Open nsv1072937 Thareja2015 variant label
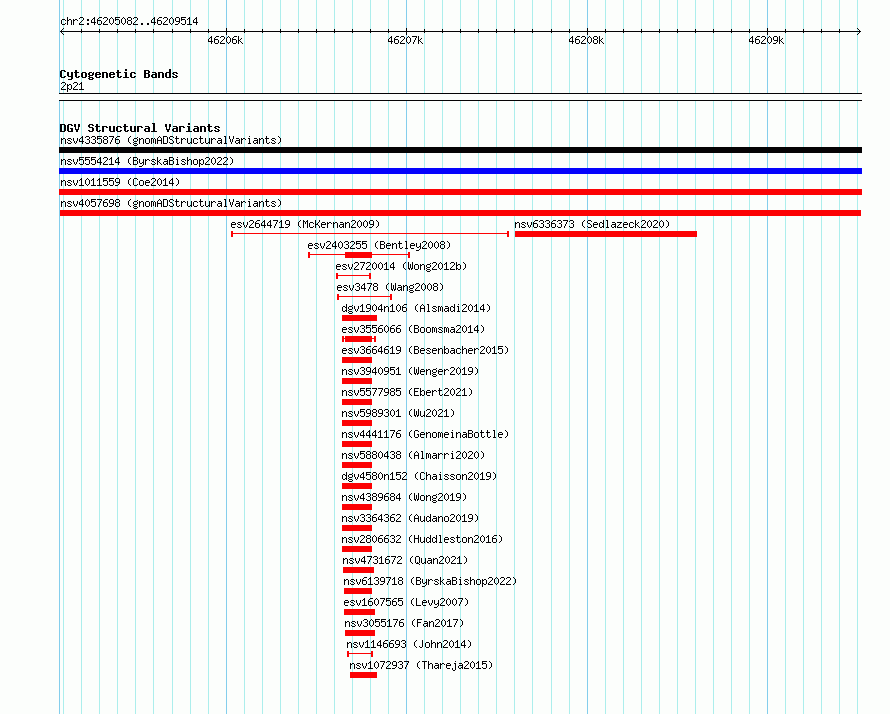Image resolution: width=890 pixels, height=714 pixels. 421,665
